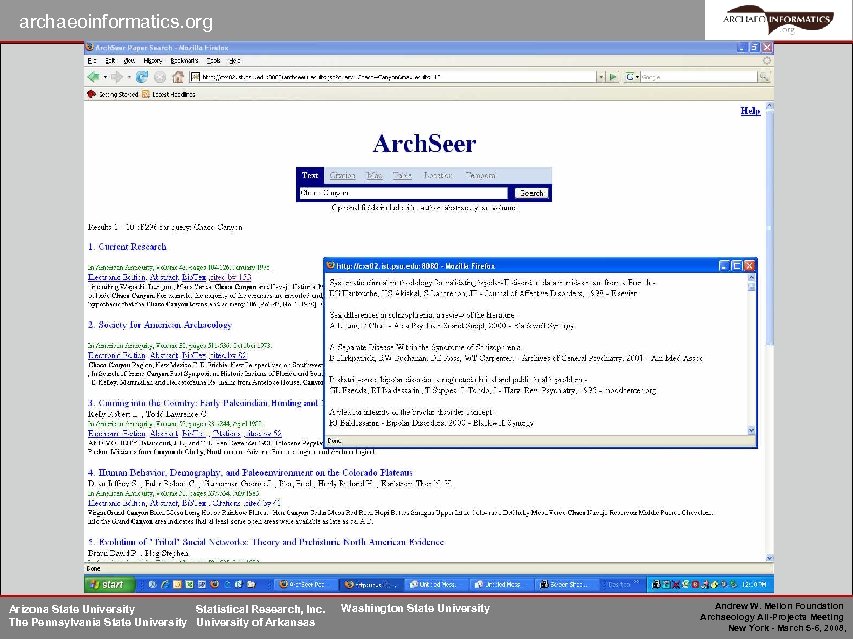853x639 pixels.
Task: Click the Home icon in the Firefox toolbar
Action: pyautogui.click(x=178, y=77)
